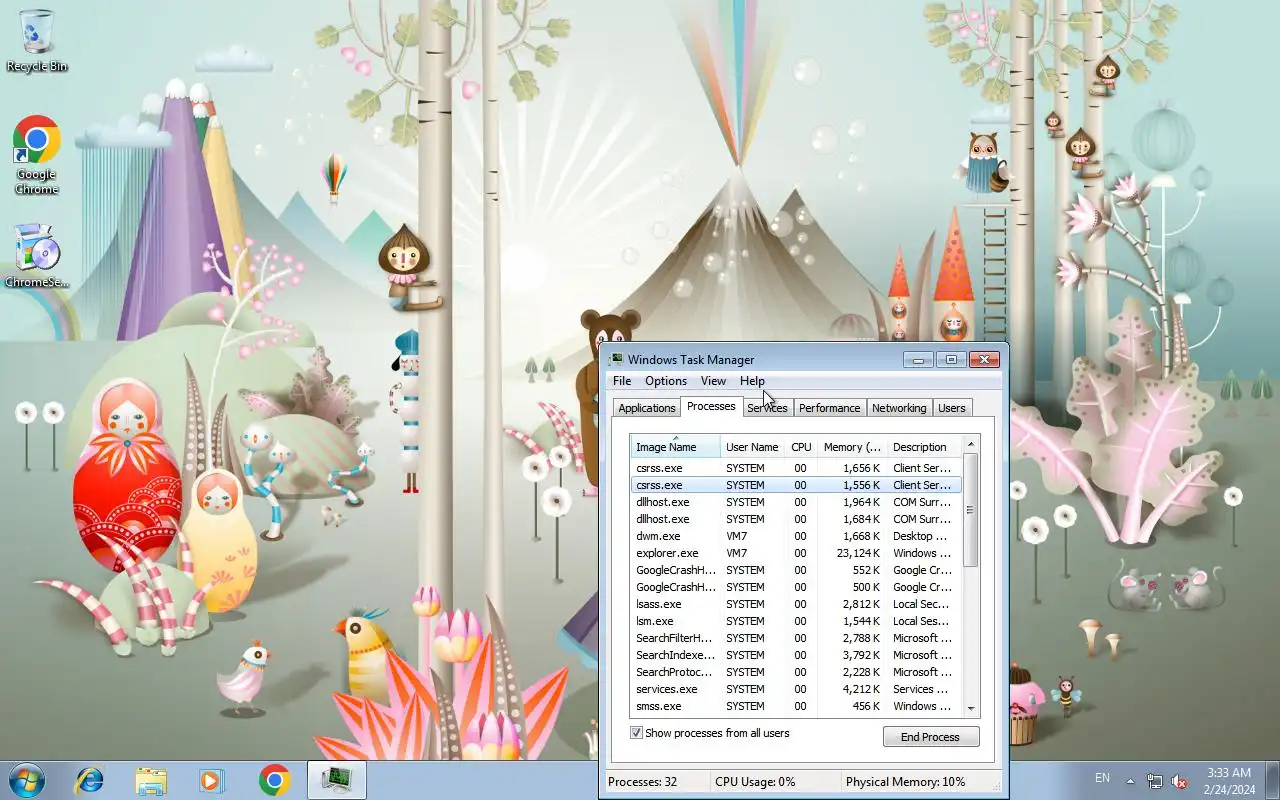This screenshot has width=1280, height=800.
Task: Launch Windows Media Player from taskbar
Action: (212, 780)
